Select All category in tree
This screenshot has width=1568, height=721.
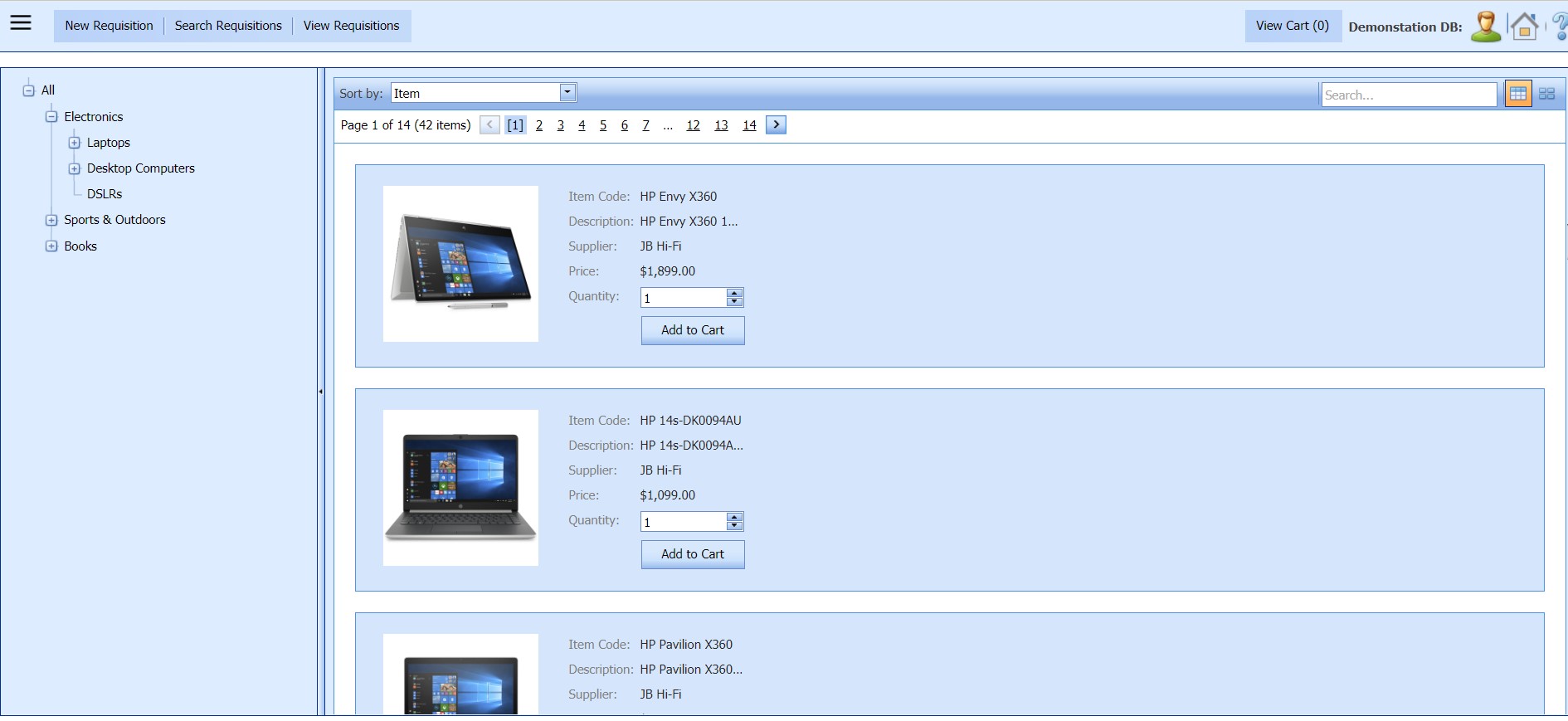click(x=48, y=90)
